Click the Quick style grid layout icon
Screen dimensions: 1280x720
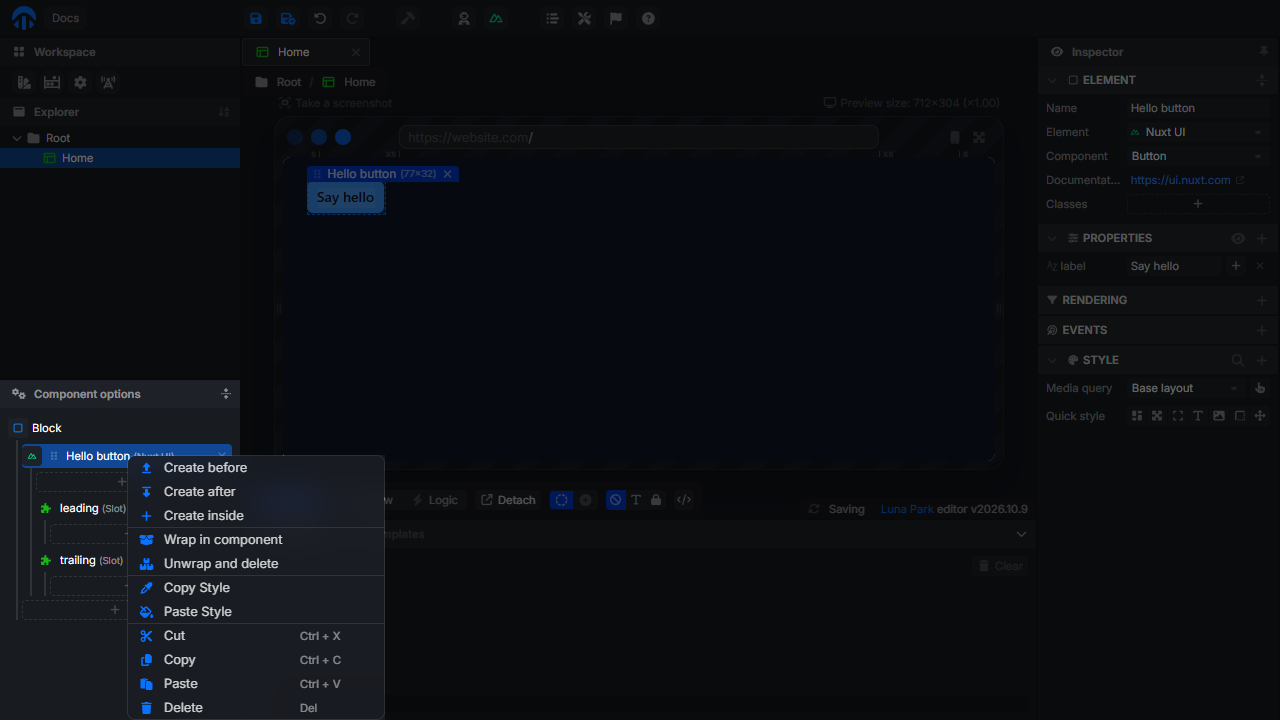(x=1137, y=416)
